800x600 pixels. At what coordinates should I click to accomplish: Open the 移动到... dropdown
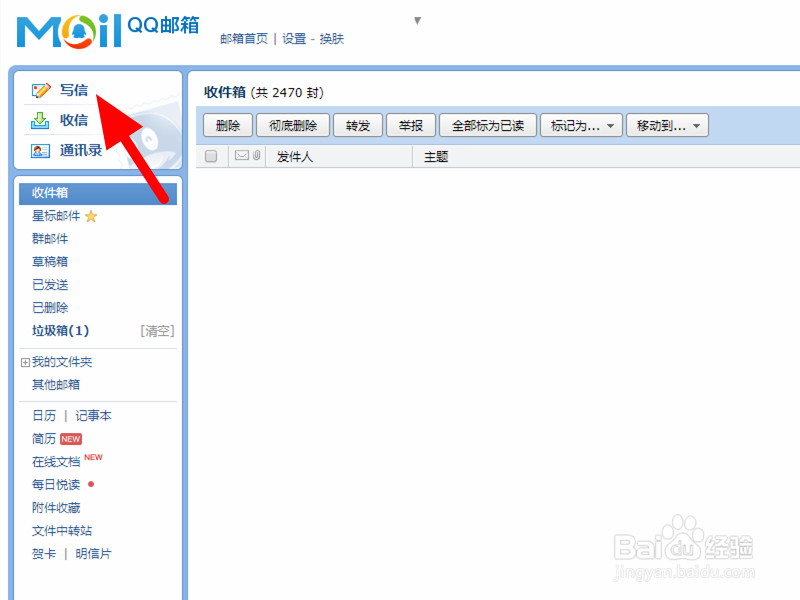(x=667, y=126)
